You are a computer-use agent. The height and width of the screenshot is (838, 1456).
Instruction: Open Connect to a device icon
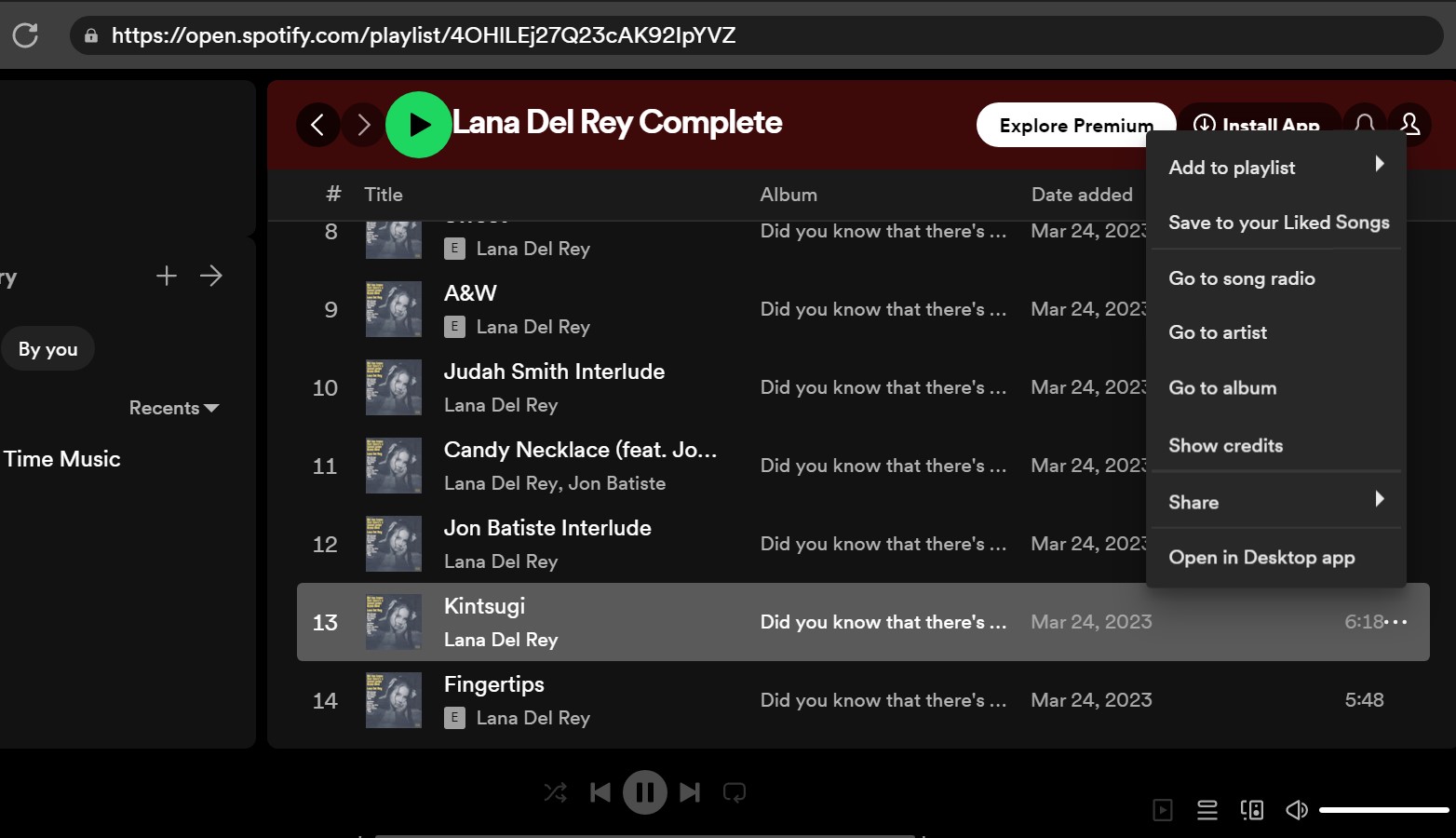click(1252, 810)
